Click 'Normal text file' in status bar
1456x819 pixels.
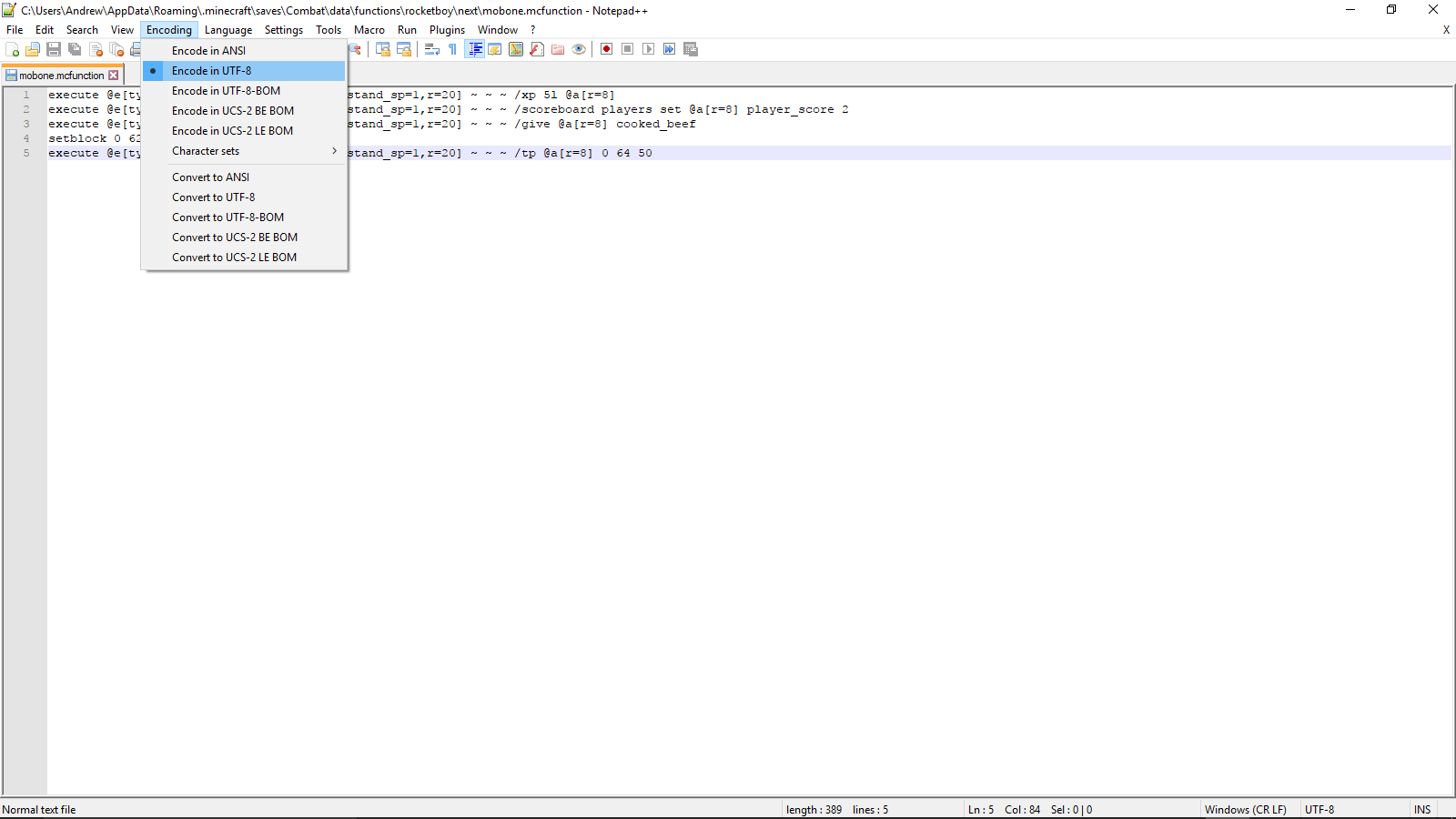pyautogui.click(x=39, y=810)
